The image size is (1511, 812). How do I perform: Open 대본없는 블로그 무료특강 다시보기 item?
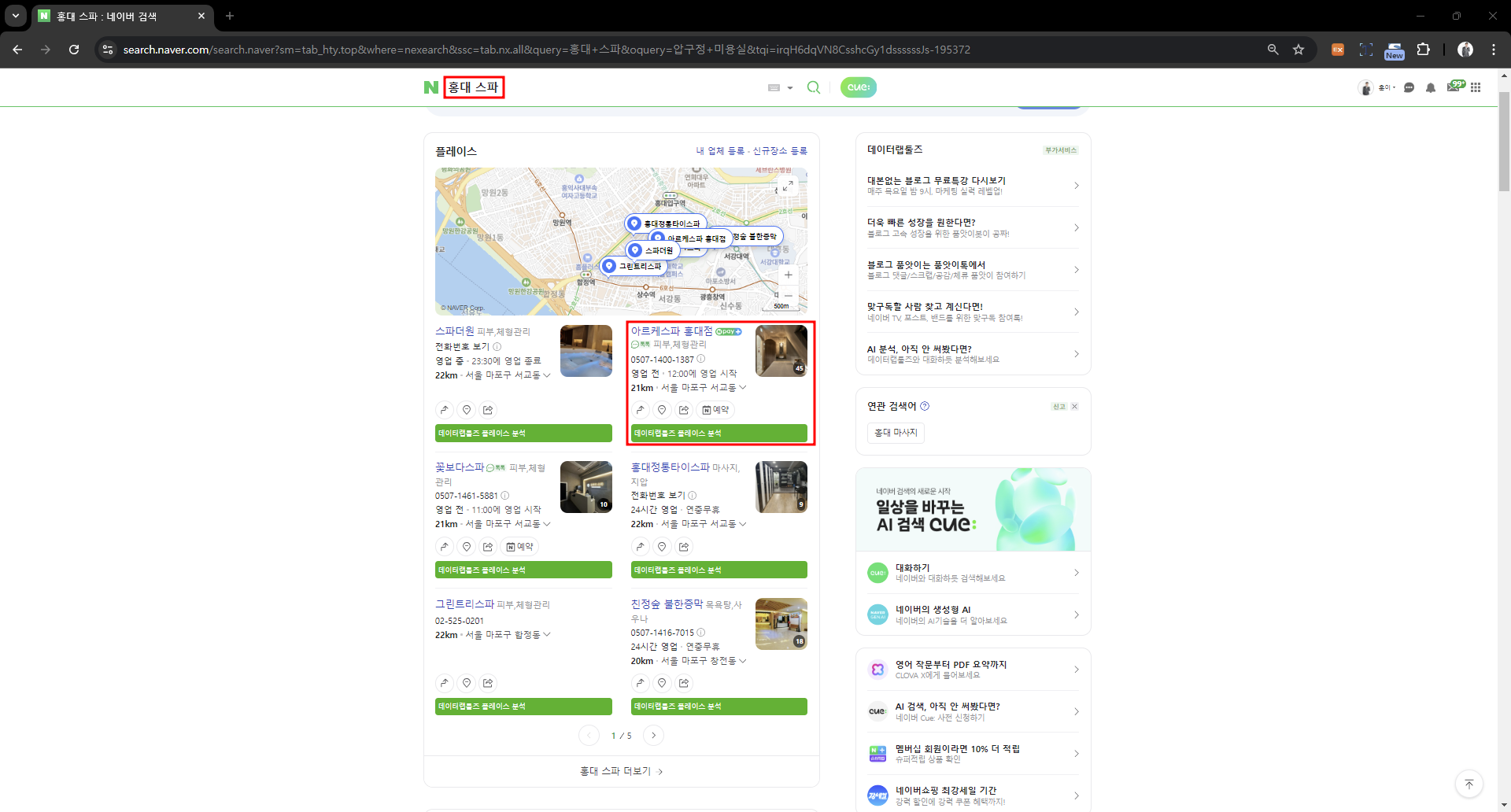coord(973,186)
